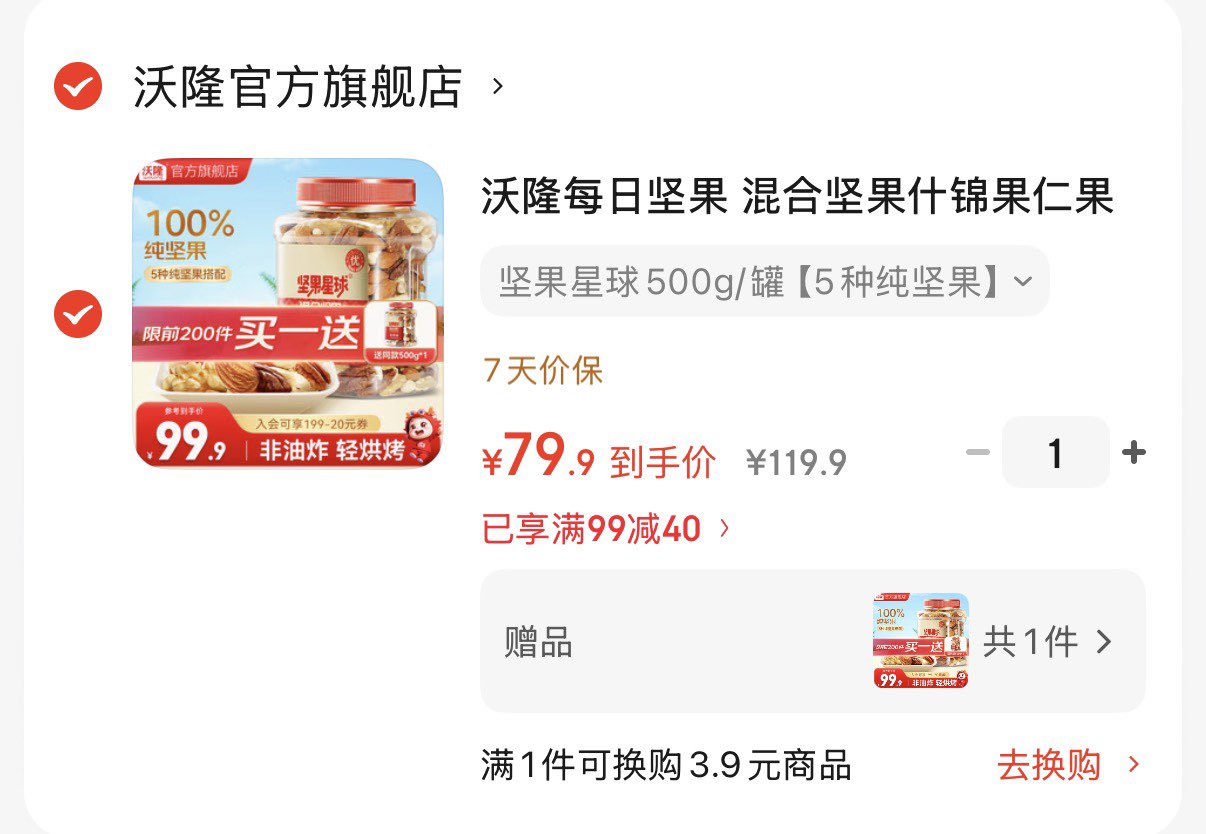Click the quantity input field showing 1
This screenshot has height=834, width=1206.
pyautogui.click(x=1055, y=453)
